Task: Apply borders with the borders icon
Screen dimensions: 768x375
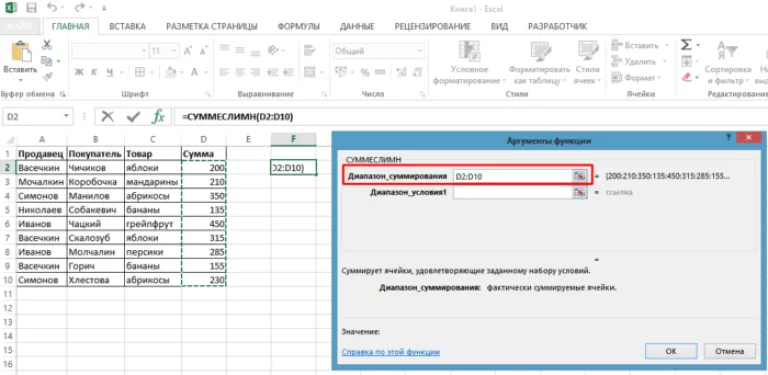Action: click(x=140, y=72)
